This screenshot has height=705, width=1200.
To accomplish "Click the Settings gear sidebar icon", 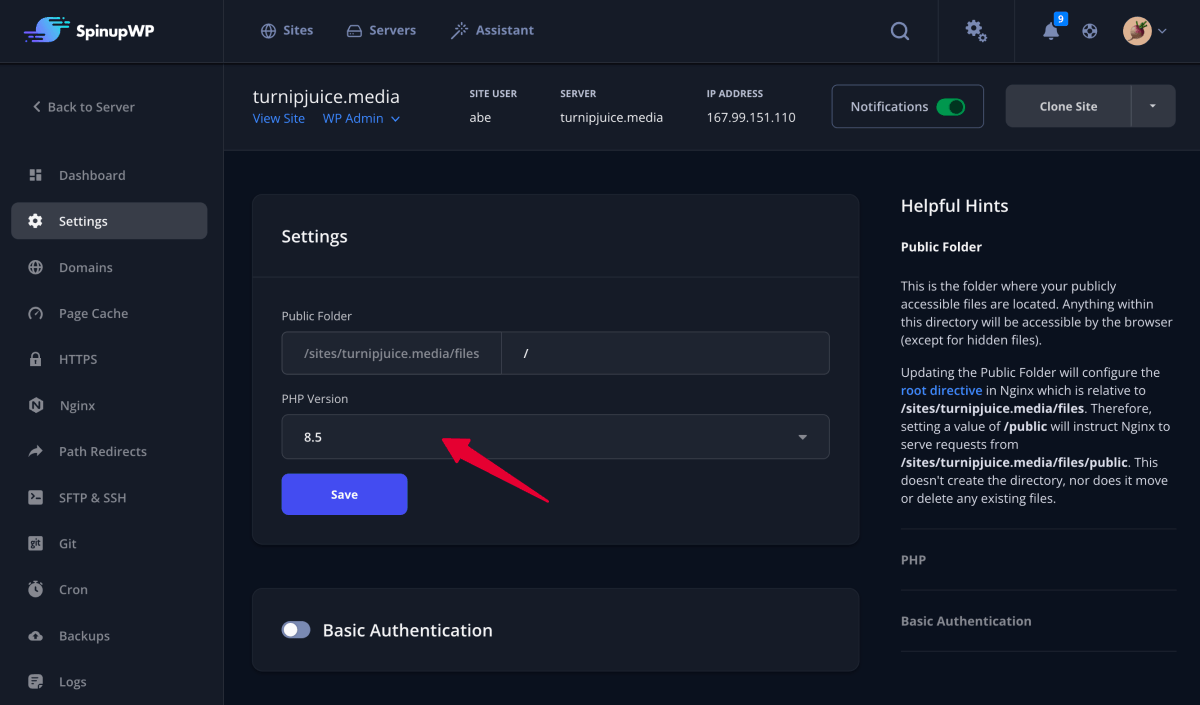I will click(x=36, y=221).
